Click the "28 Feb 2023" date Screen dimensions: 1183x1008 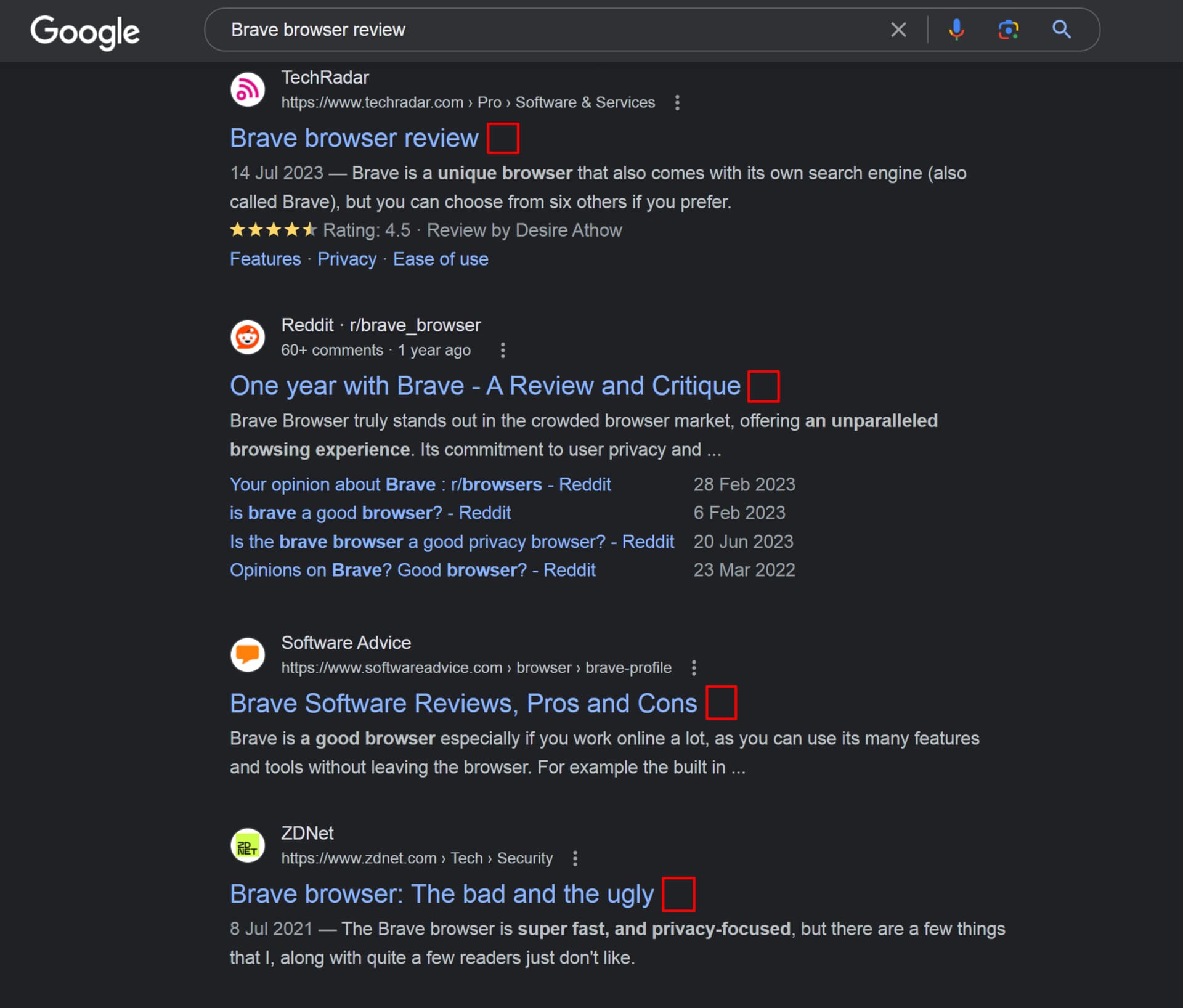point(744,484)
